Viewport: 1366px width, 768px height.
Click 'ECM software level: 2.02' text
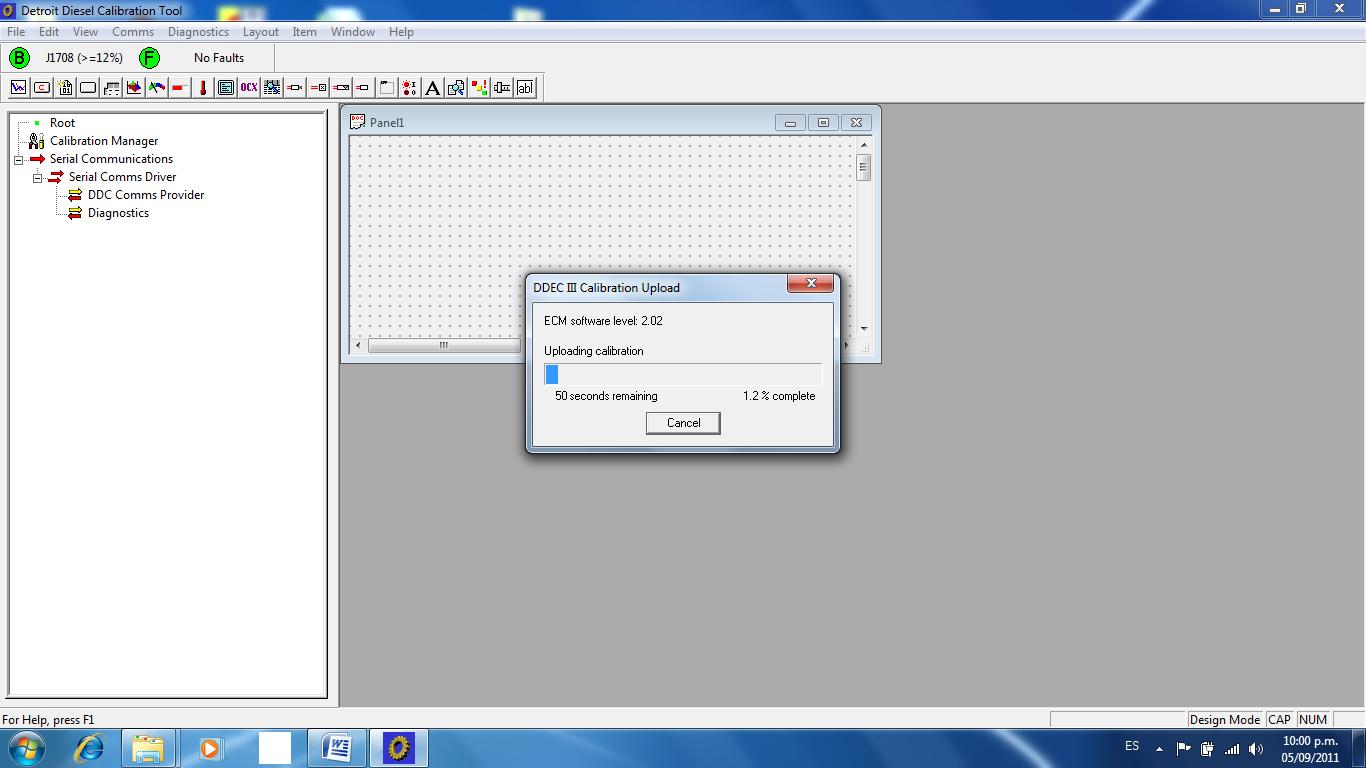603,321
